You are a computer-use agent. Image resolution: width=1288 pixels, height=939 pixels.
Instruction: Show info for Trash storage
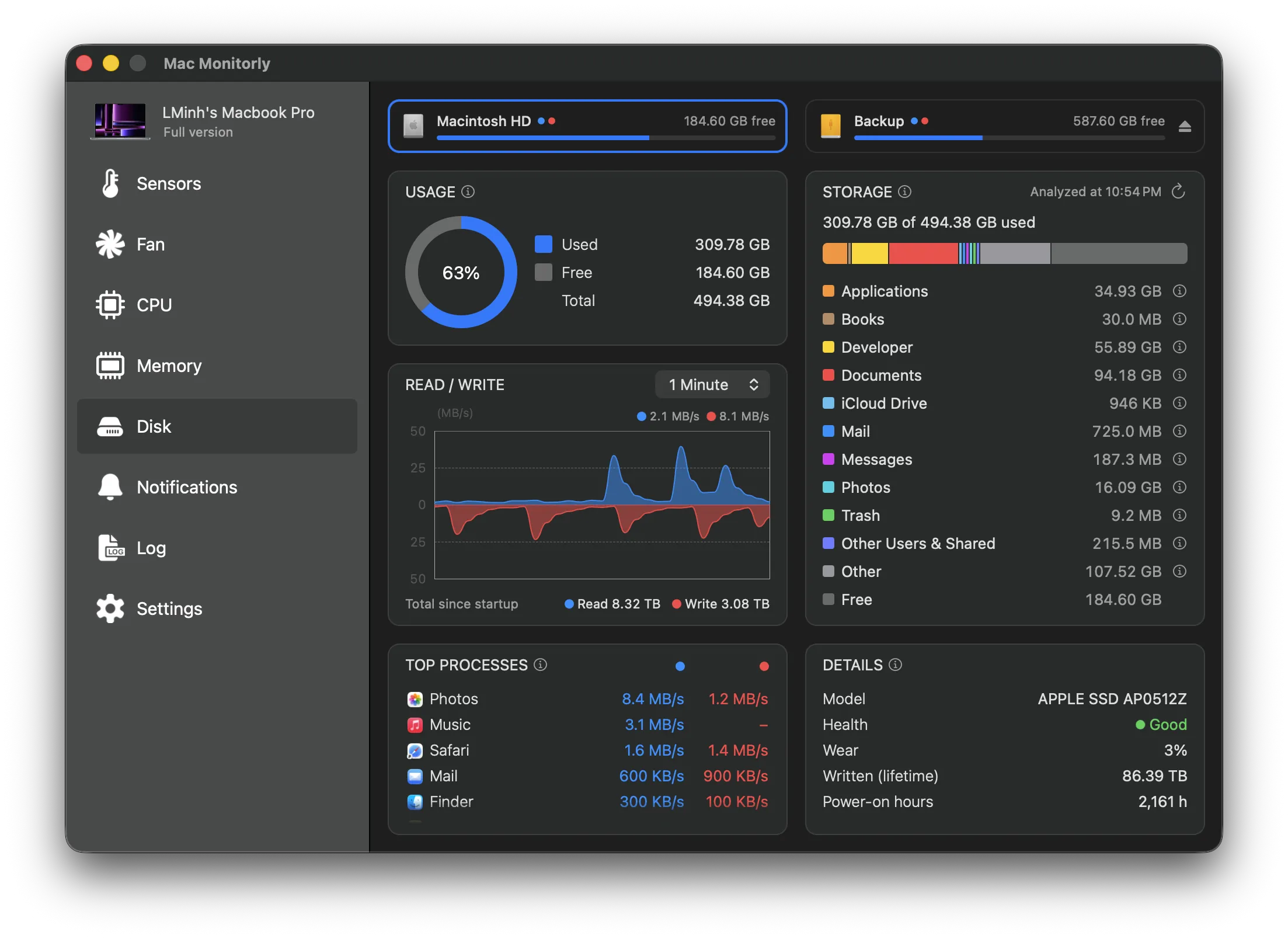(1179, 515)
